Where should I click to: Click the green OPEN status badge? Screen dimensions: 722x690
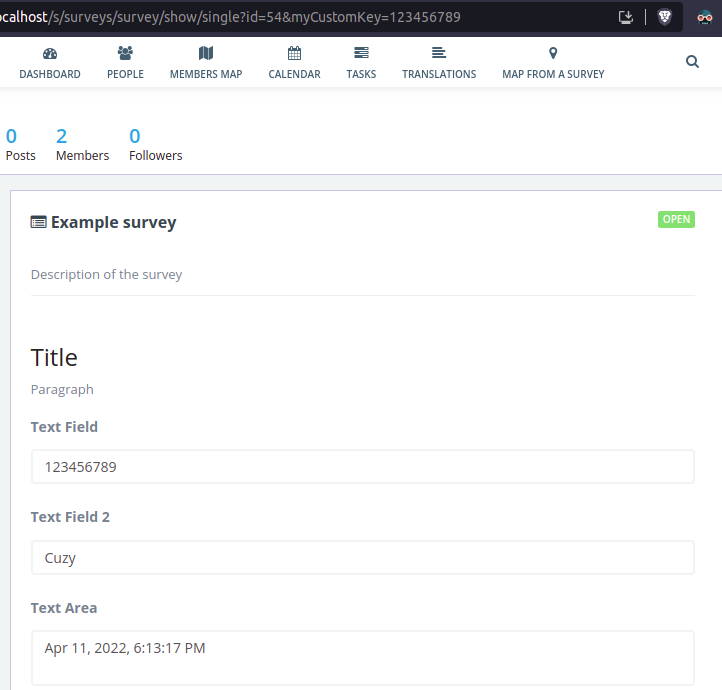tap(676, 220)
